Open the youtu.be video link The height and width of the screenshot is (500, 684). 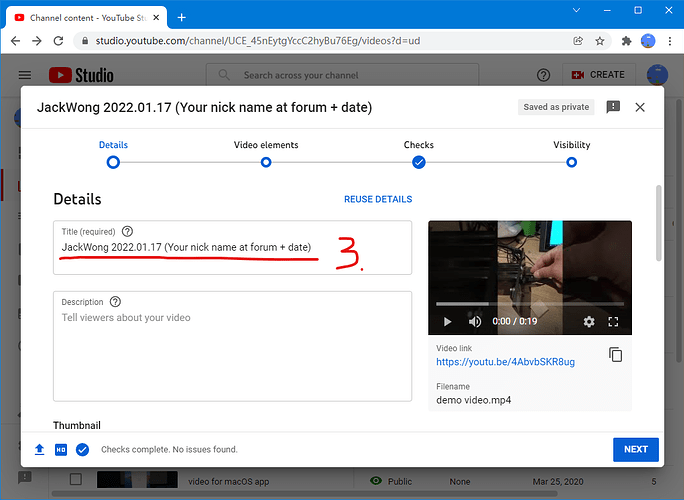click(505, 362)
